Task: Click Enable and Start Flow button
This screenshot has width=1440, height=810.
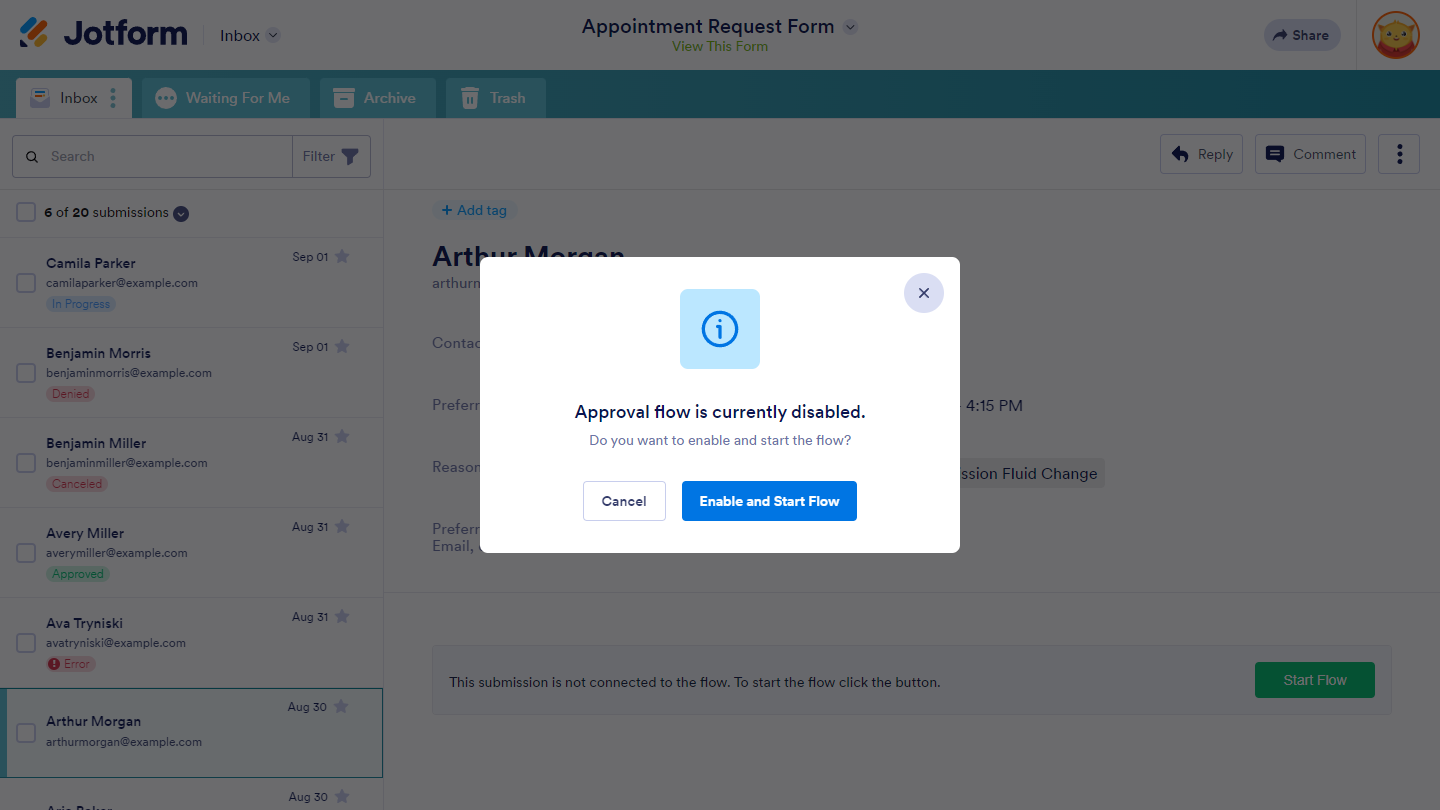Action: (x=768, y=501)
